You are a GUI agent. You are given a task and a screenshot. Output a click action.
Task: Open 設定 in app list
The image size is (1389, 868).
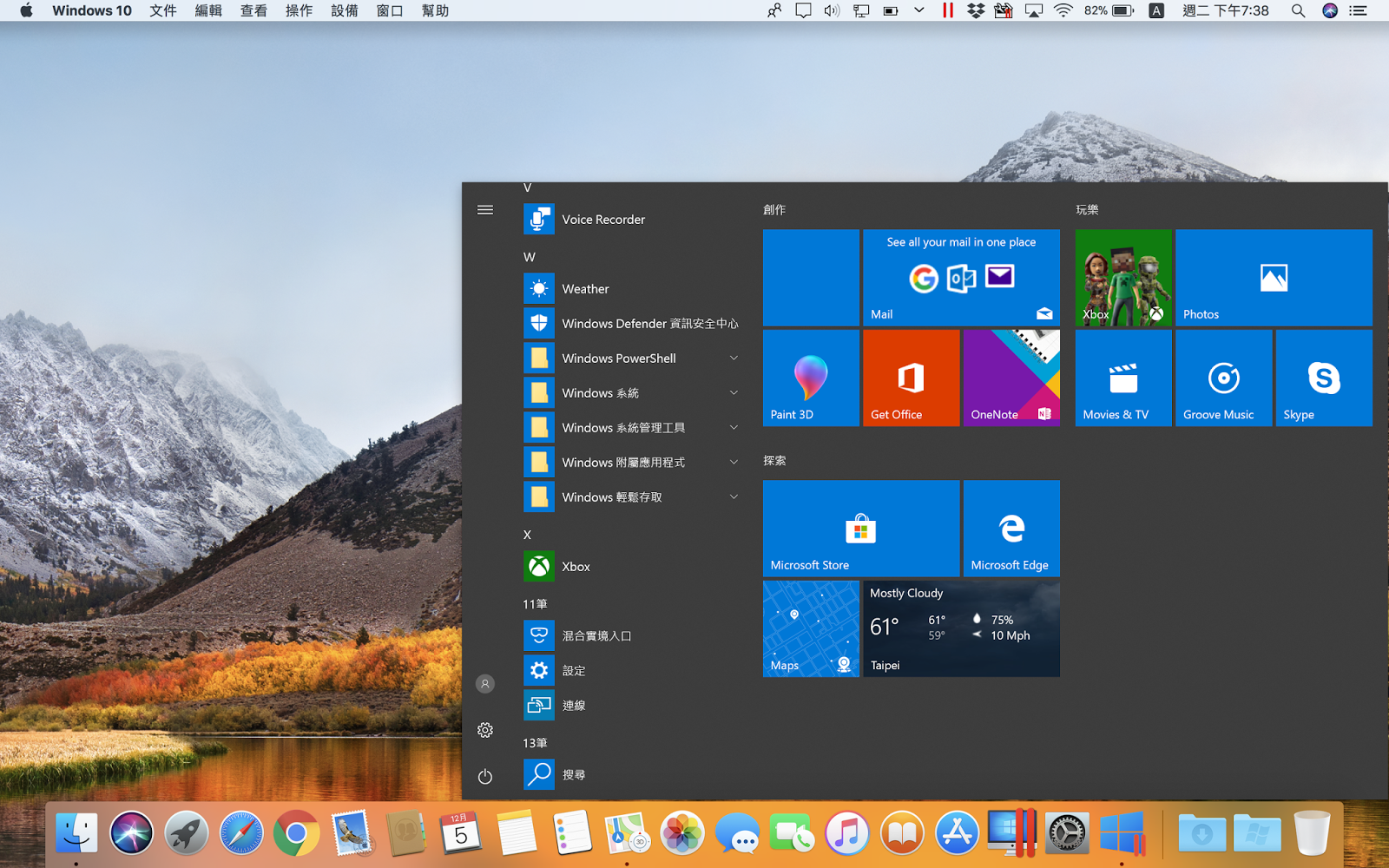click(x=631, y=671)
